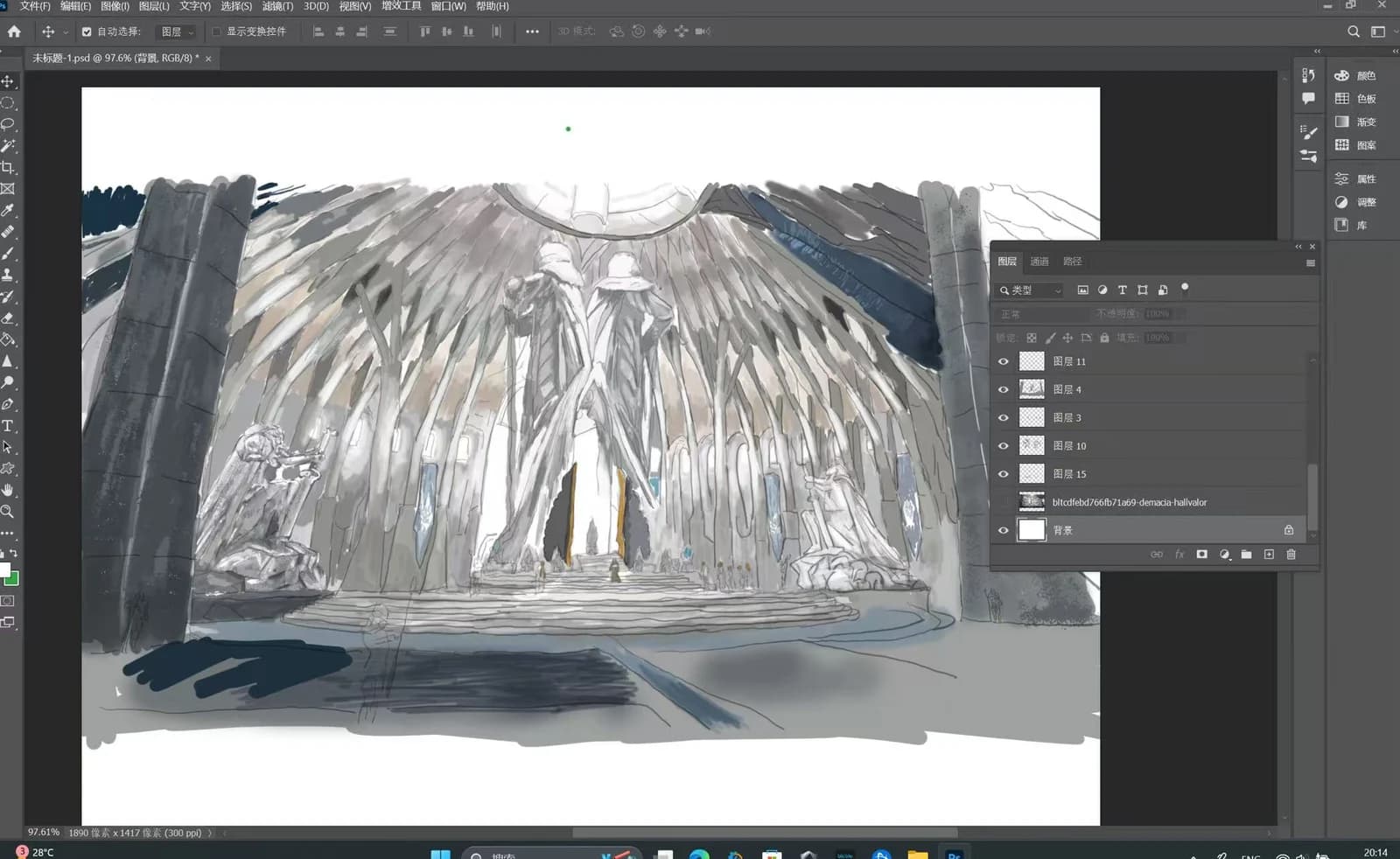Open the 滤镜(T) menu
Image resolution: width=1400 pixels, height=859 pixels.
[x=277, y=6]
